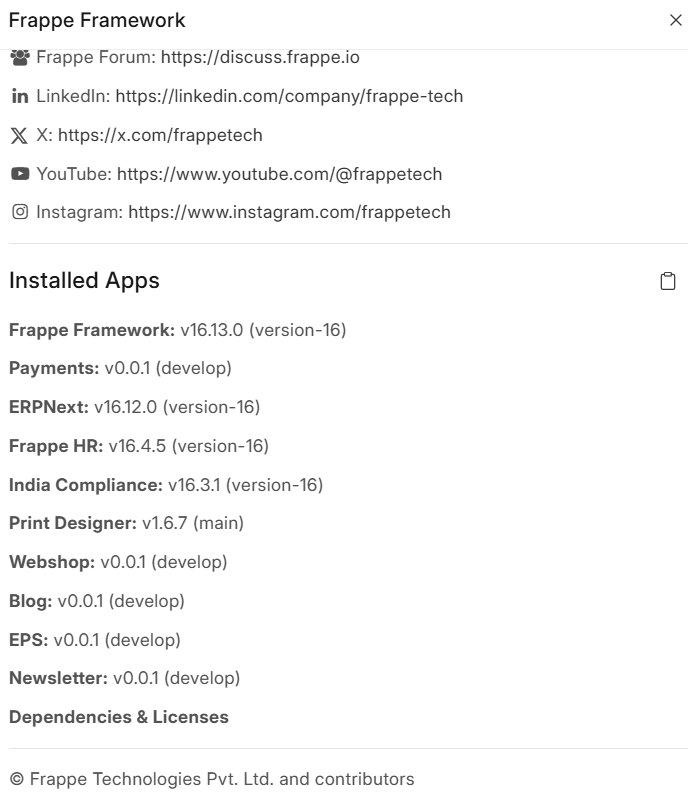Image resolution: width=688 pixels, height=806 pixels.
Task: Click the Frappe Forum people icon
Action: 19,58
